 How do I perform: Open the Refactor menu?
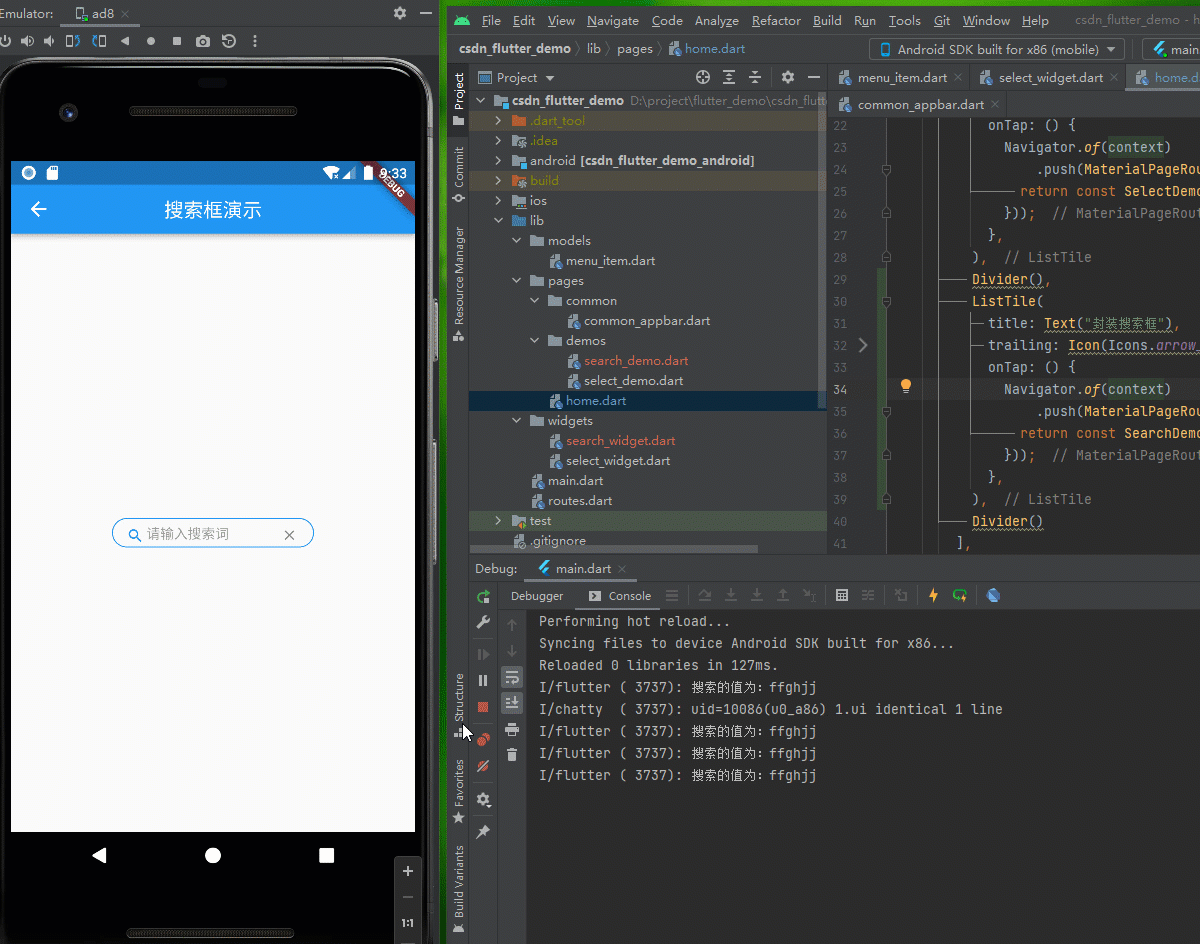coord(776,20)
